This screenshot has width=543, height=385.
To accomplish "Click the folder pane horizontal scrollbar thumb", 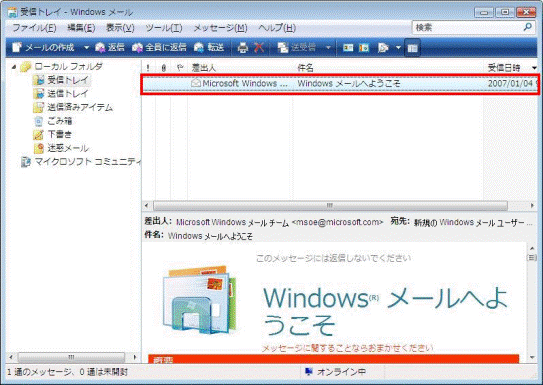I will (71, 357).
